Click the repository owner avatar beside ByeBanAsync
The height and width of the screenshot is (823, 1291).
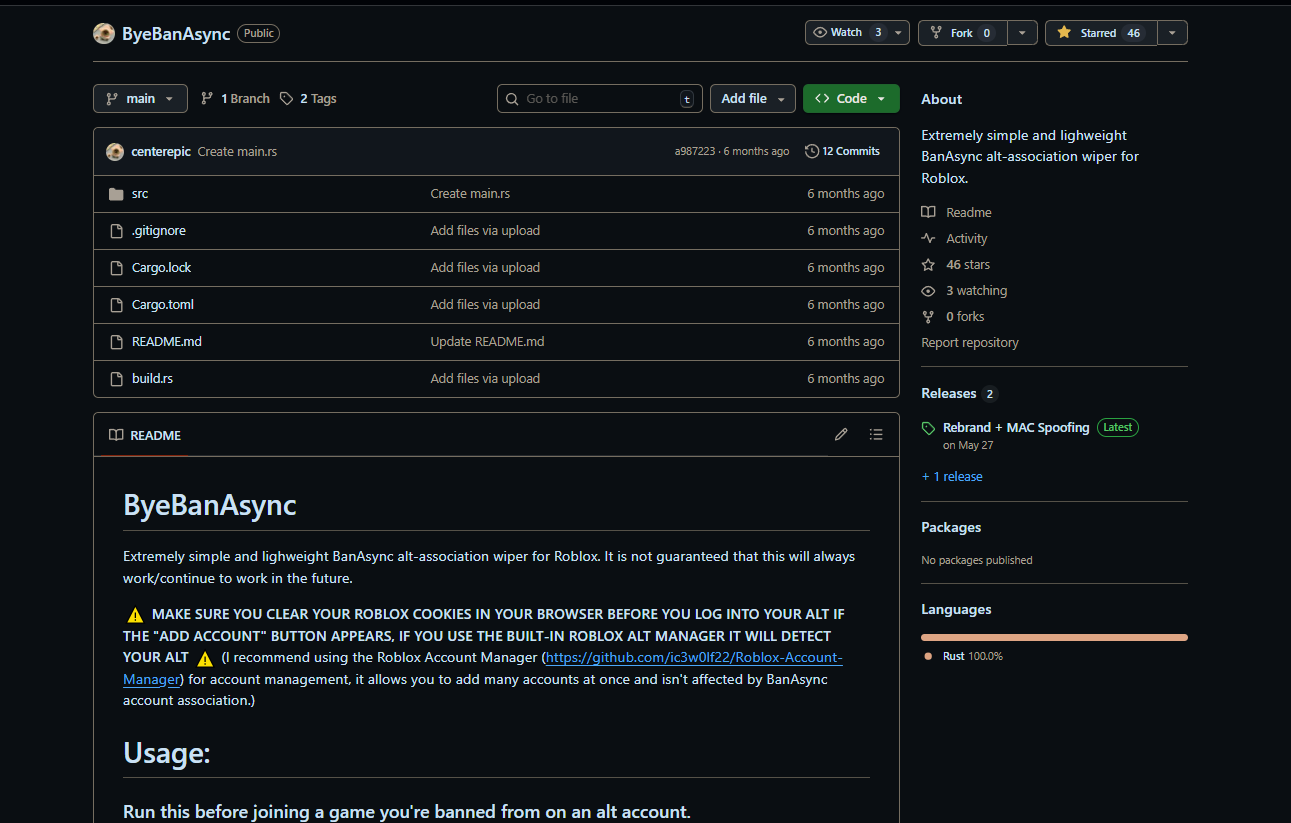tap(104, 34)
